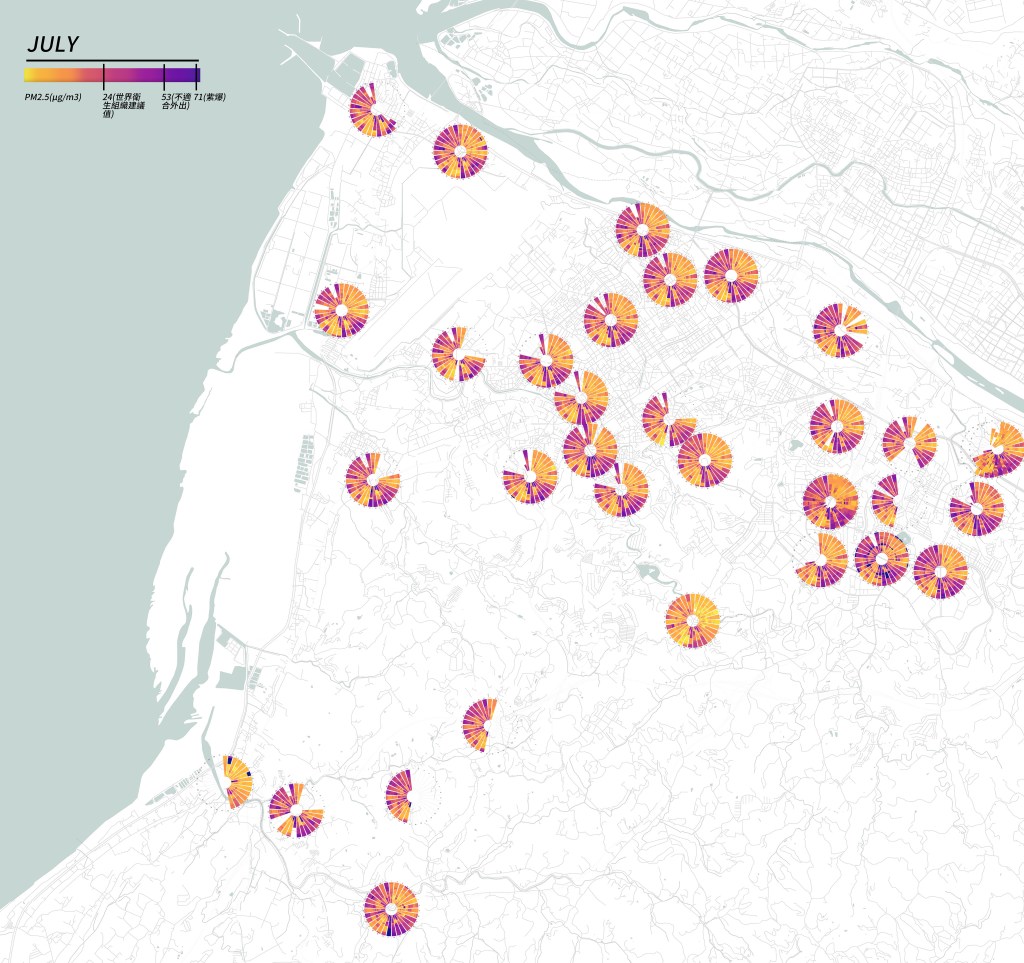Select the isolated radial chart in the northeast
The height and width of the screenshot is (963, 1024).
[x=839, y=330]
